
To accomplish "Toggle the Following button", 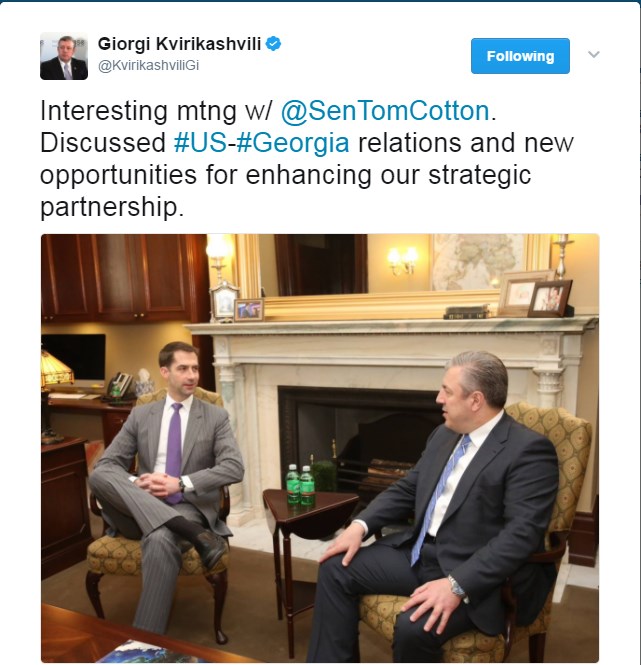I will click(x=520, y=56).
